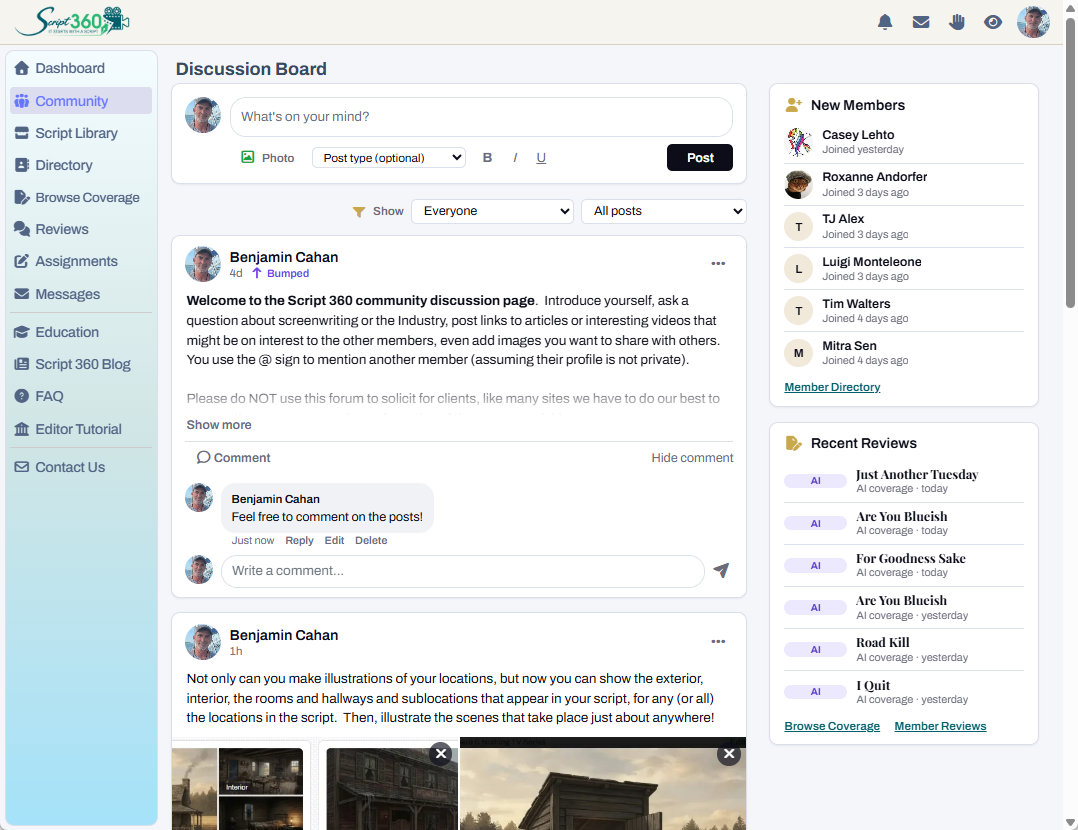
Task: Click the What's on your mind field
Action: tap(481, 117)
